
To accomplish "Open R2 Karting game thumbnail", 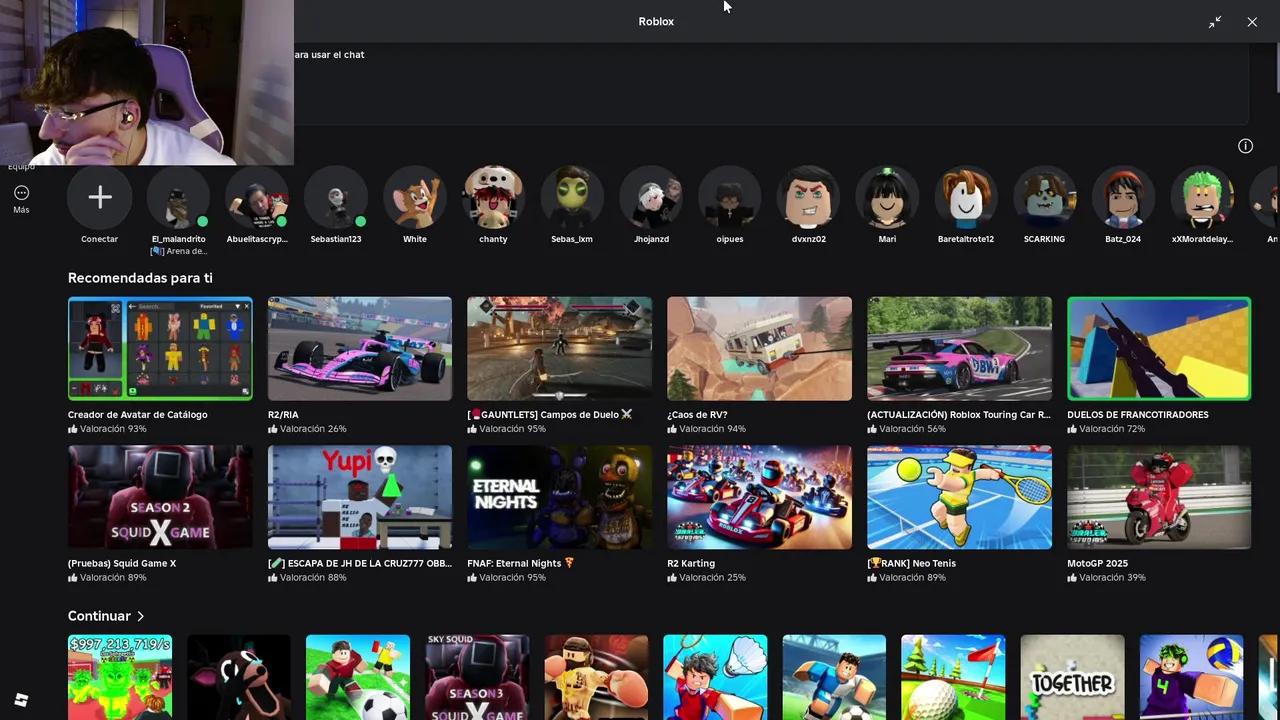I will tap(760, 497).
